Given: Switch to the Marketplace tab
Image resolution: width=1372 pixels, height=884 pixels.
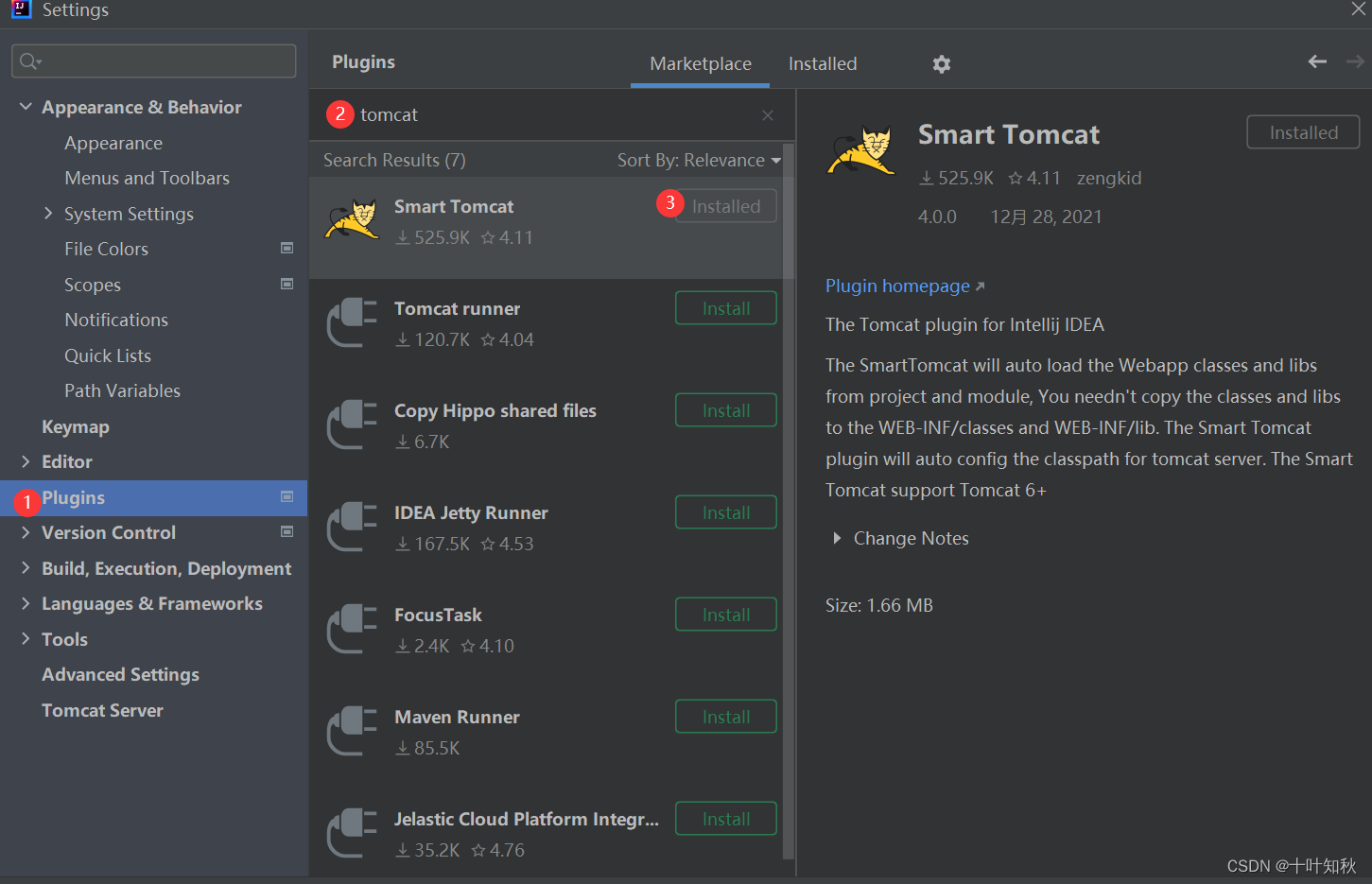Looking at the screenshot, I should (701, 64).
